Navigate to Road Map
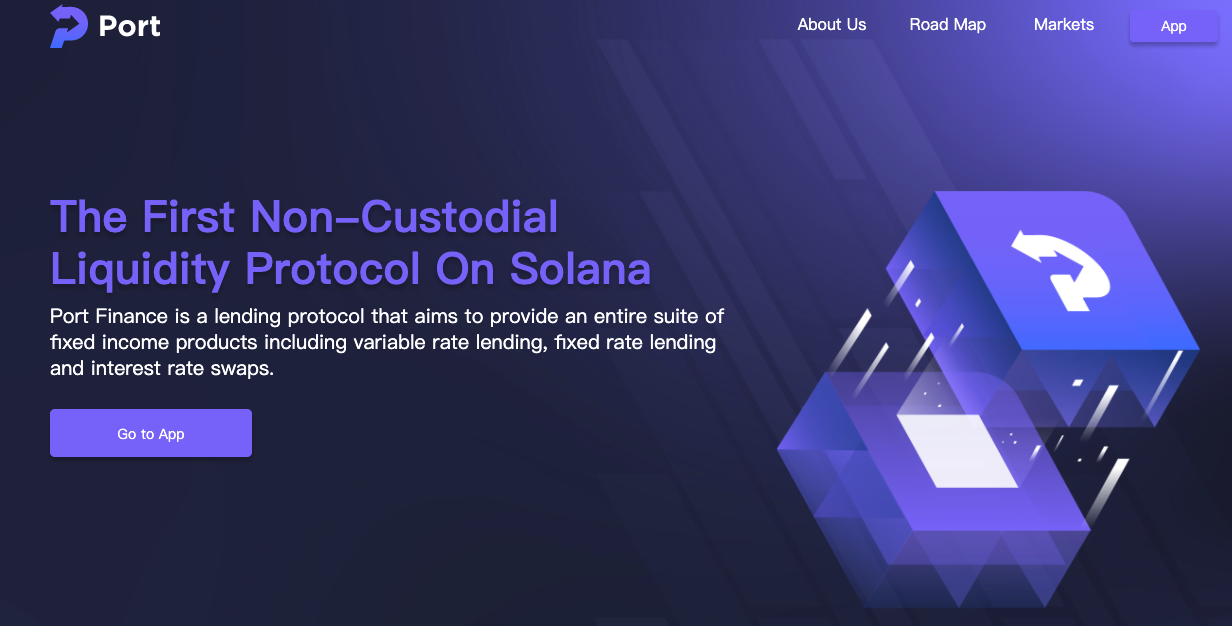The image size is (1232, 626). (947, 25)
